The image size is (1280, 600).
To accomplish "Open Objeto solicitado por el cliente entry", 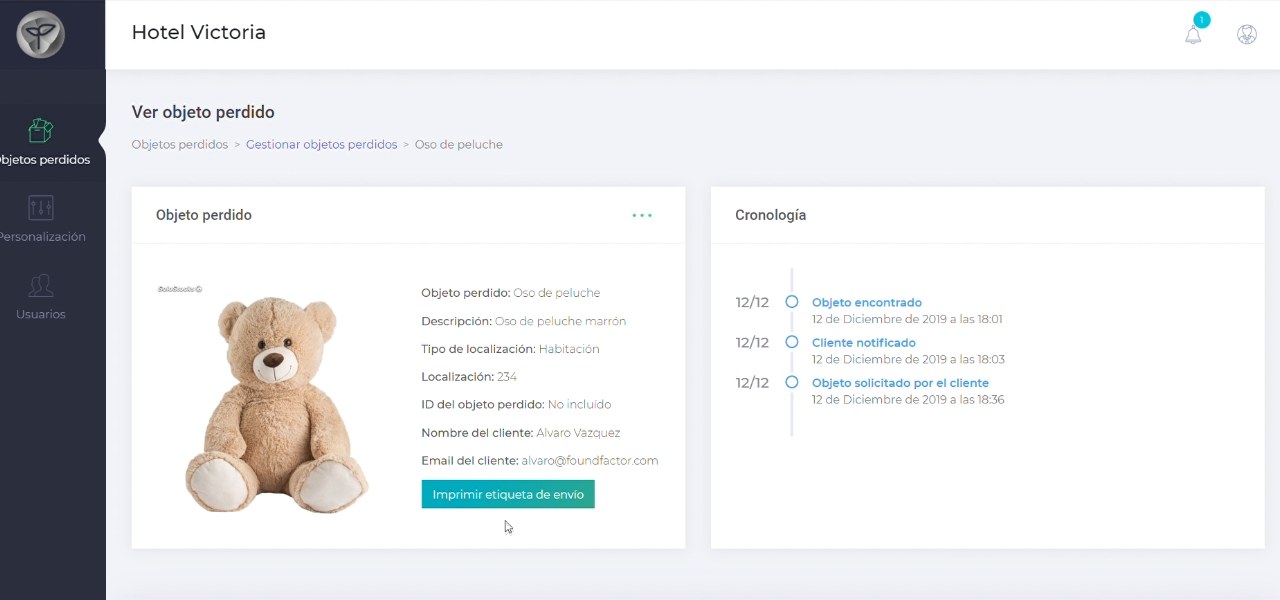I will tap(900, 383).
